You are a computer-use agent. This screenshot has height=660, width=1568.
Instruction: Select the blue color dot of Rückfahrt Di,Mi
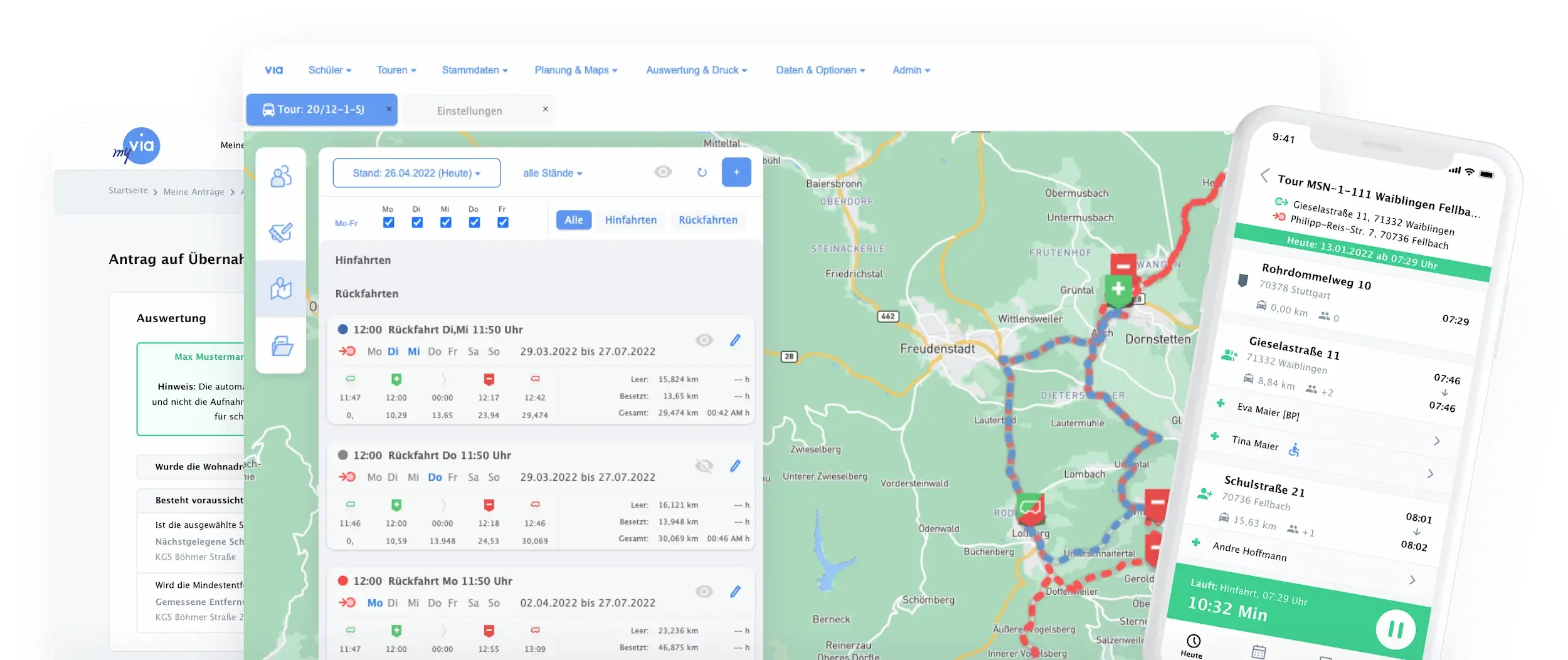click(343, 330)
